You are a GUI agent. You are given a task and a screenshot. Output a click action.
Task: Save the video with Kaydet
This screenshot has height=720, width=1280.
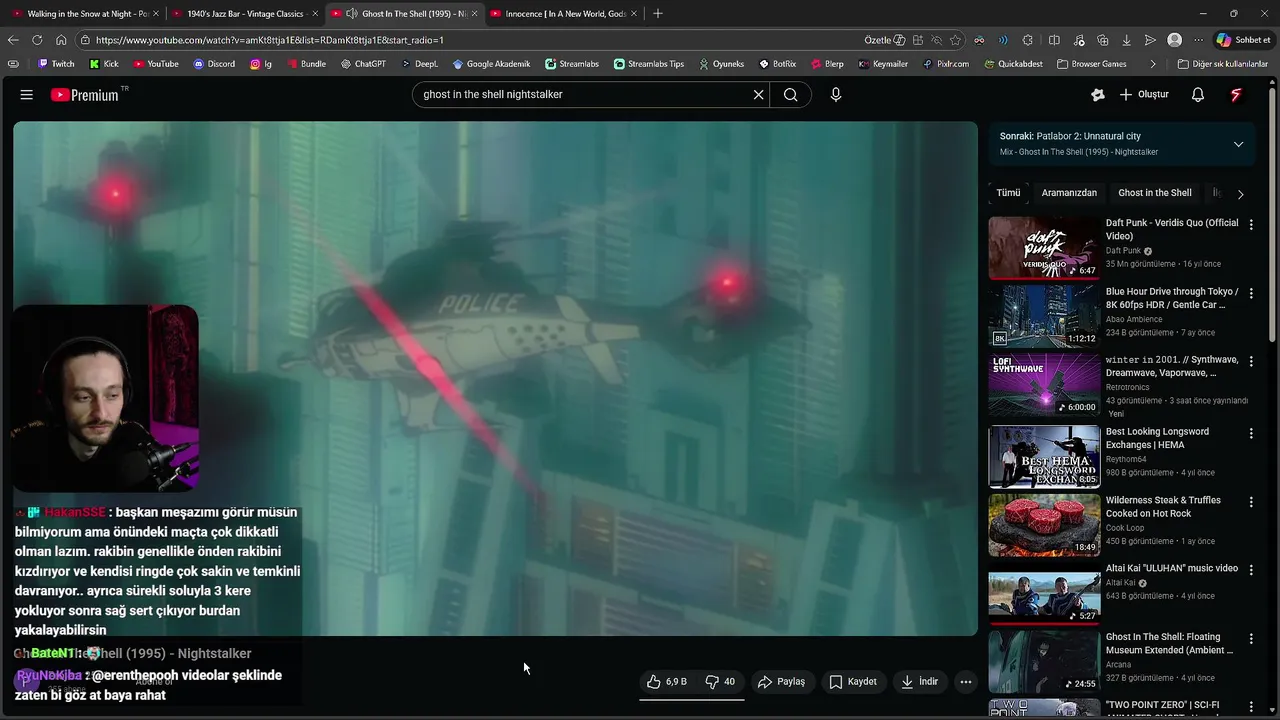(853, 682)
